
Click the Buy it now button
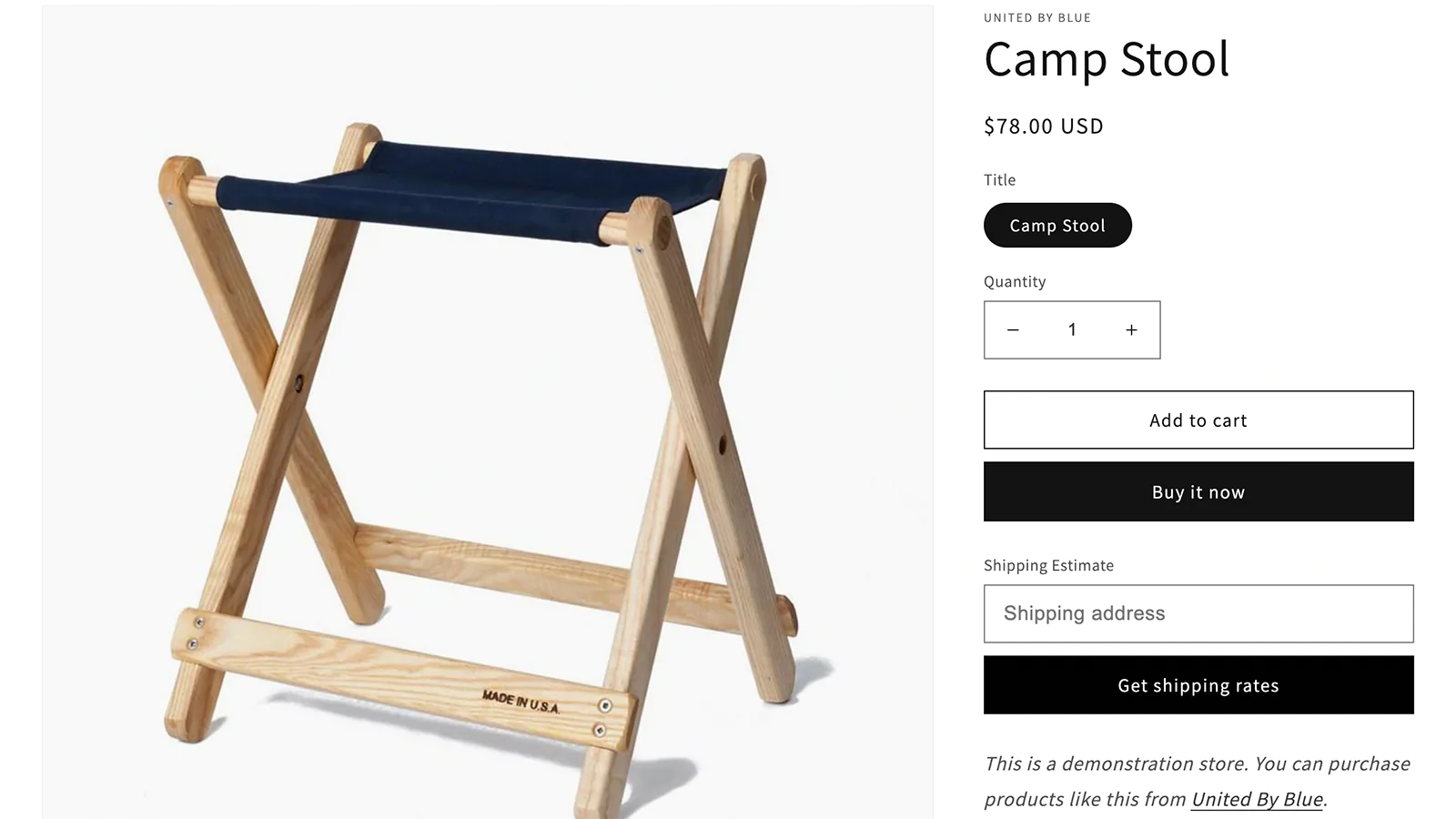(1198, 492)
